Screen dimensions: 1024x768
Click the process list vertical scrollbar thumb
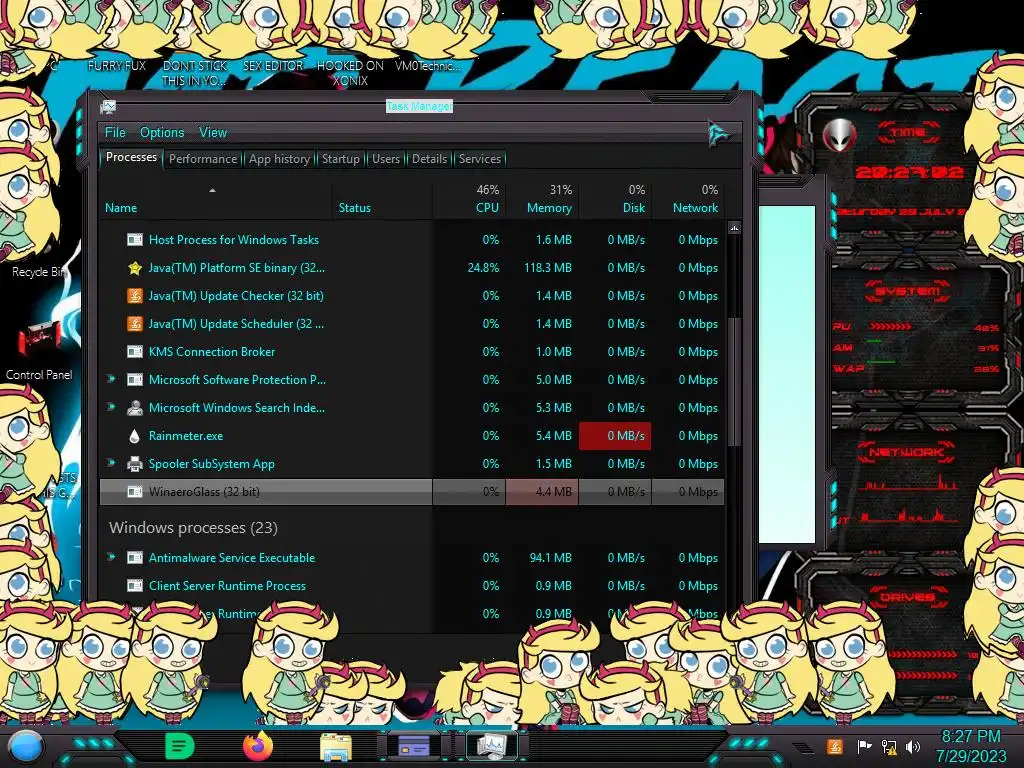pyautogui.click(x=734, y=382)
